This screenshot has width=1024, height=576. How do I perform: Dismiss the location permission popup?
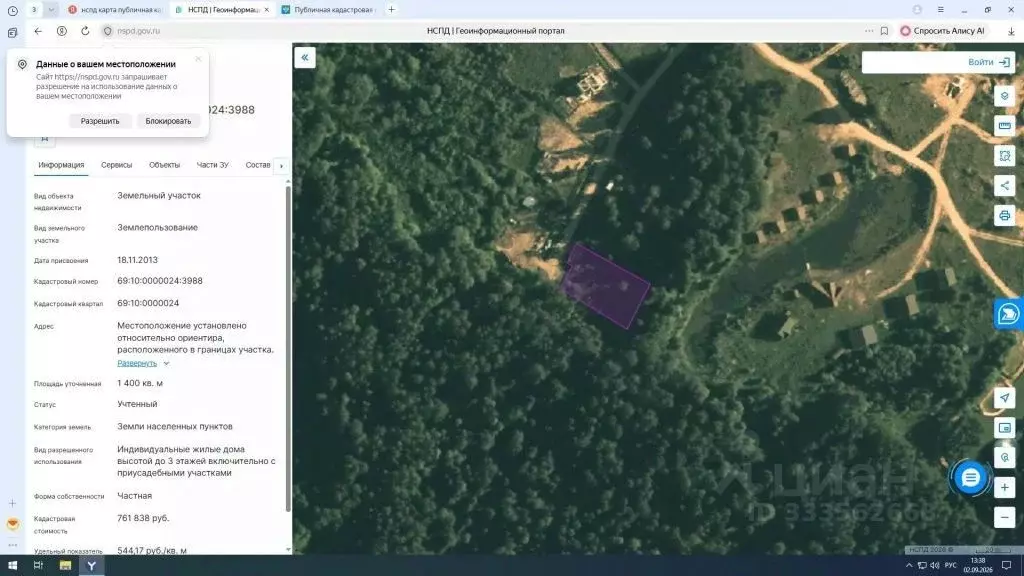point(198,59)
